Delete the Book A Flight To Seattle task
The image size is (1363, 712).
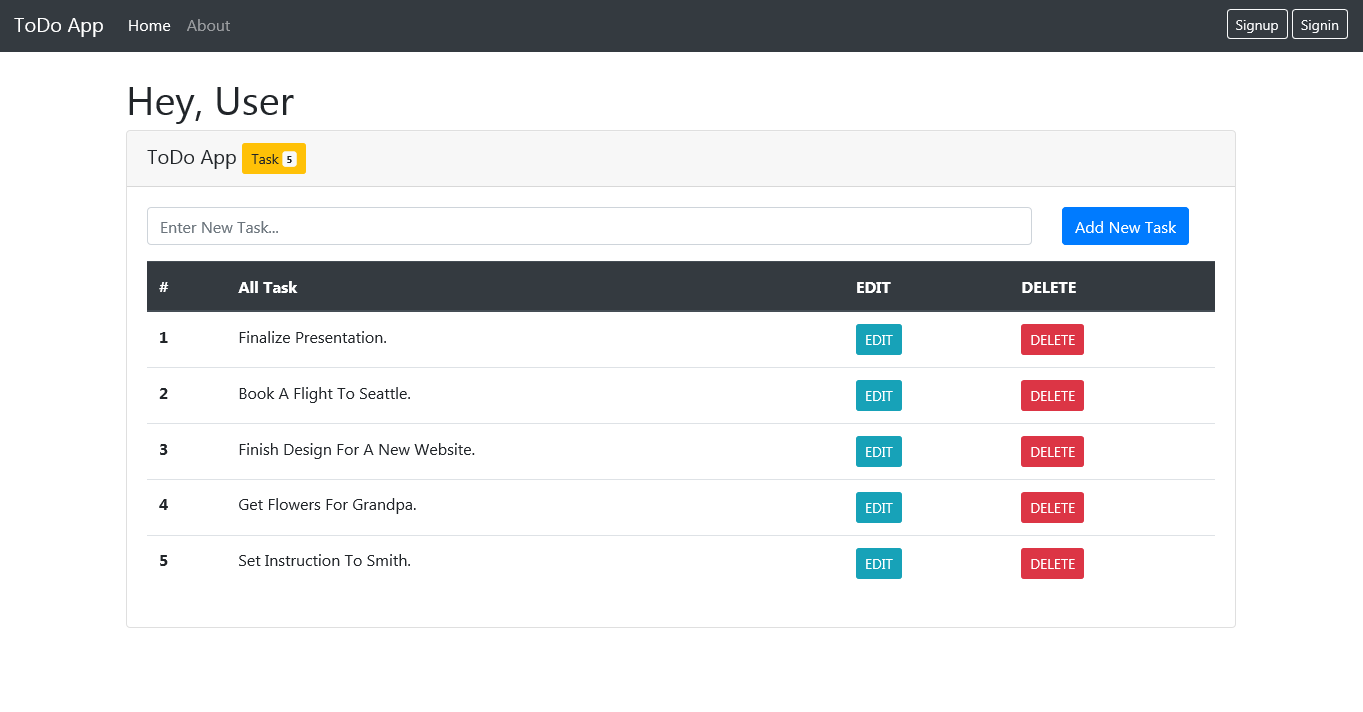(1052, 396)
